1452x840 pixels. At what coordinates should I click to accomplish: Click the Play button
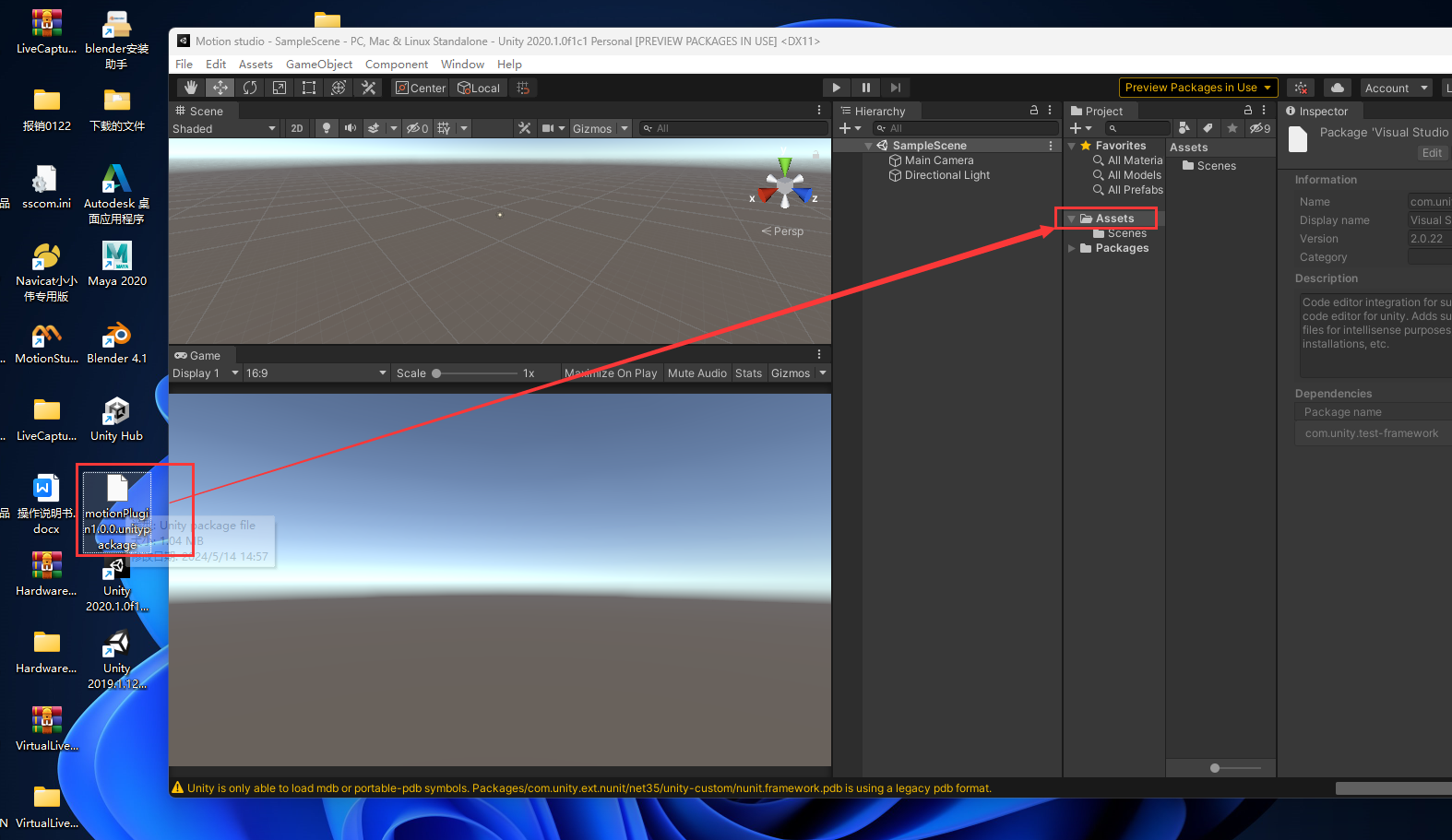pos(836,88)
